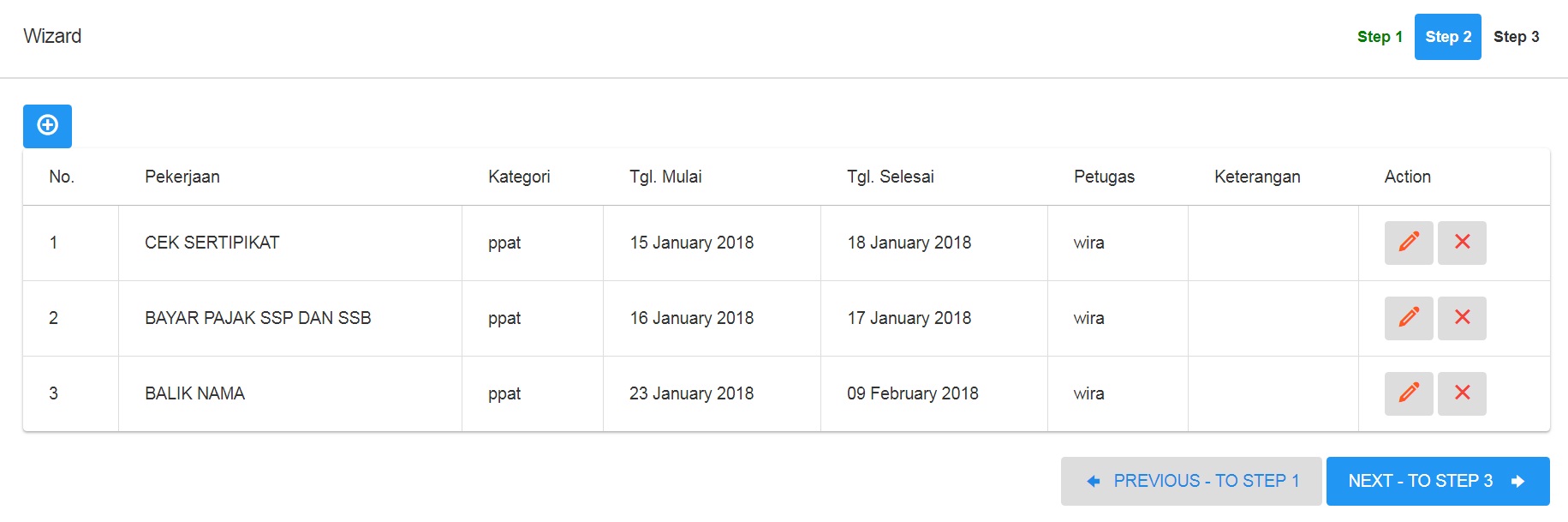Go to Step 1 tab
1568x522 pixels.
[x=1380, y=37]
